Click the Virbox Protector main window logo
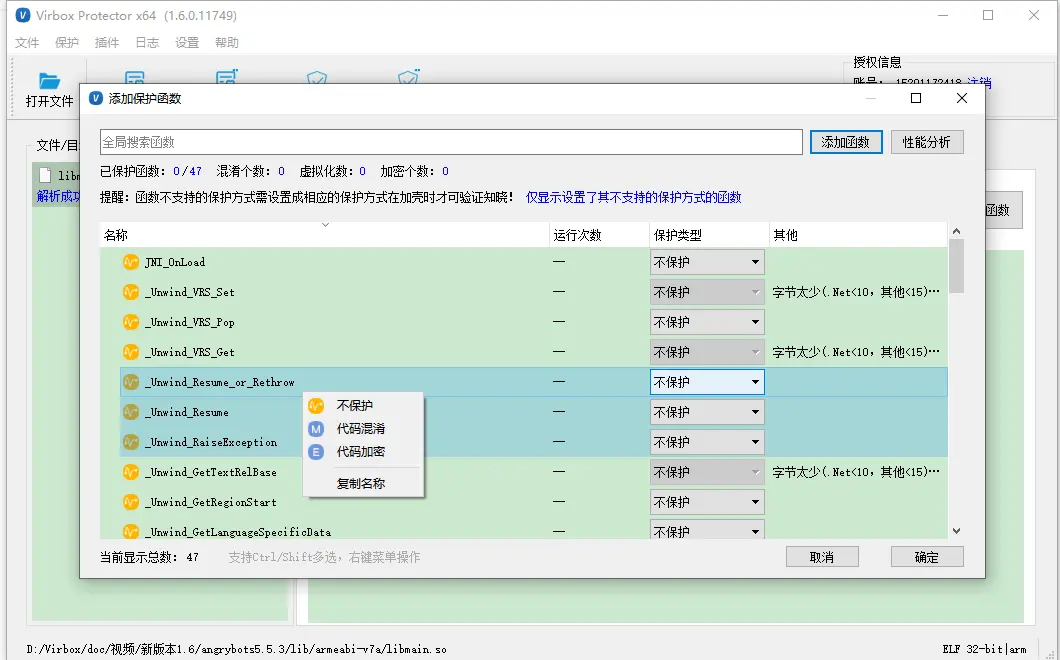Viewport: 1060px width, 660px height. (22, 15)
